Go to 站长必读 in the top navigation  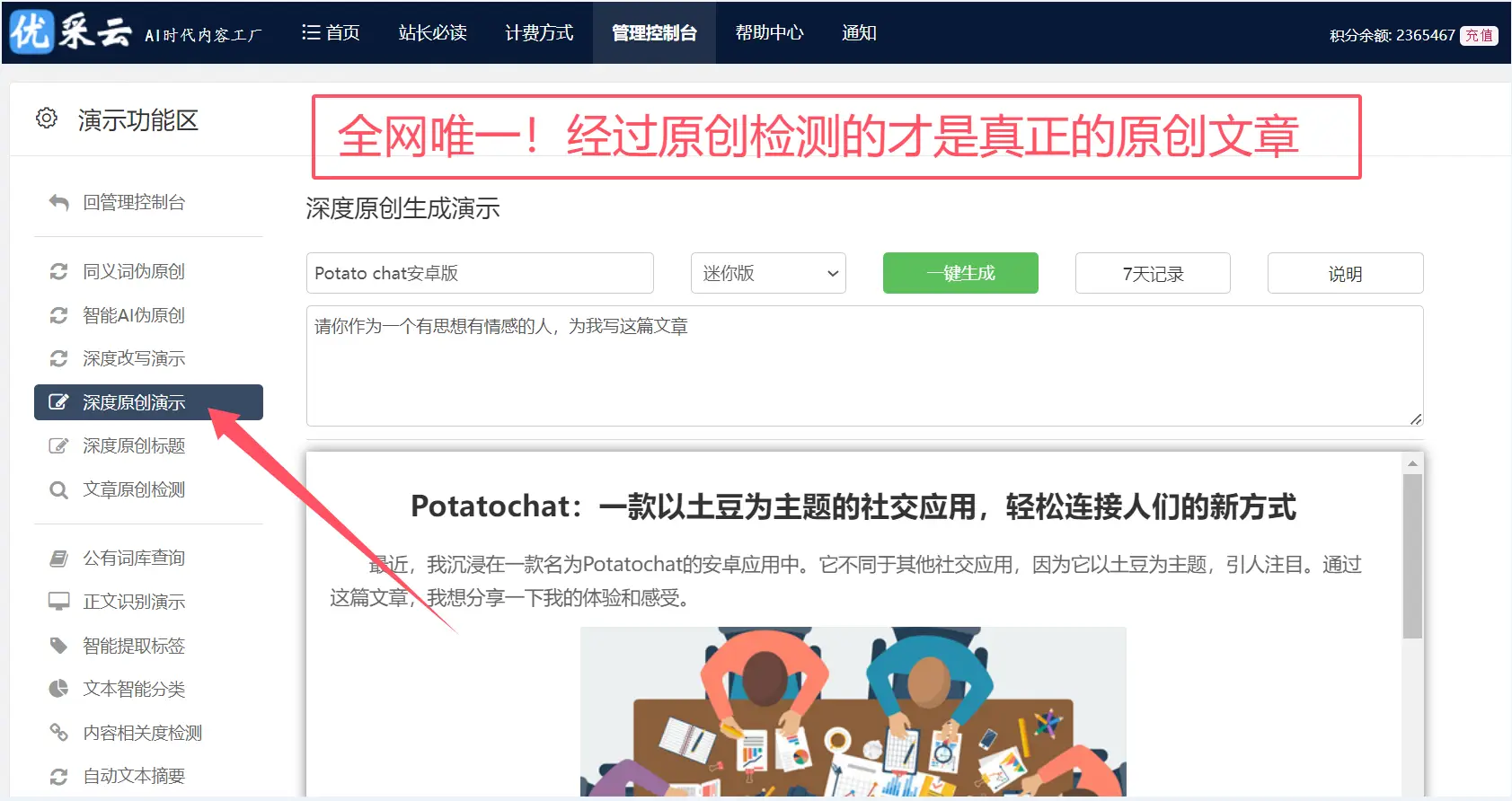coord(433,32)
